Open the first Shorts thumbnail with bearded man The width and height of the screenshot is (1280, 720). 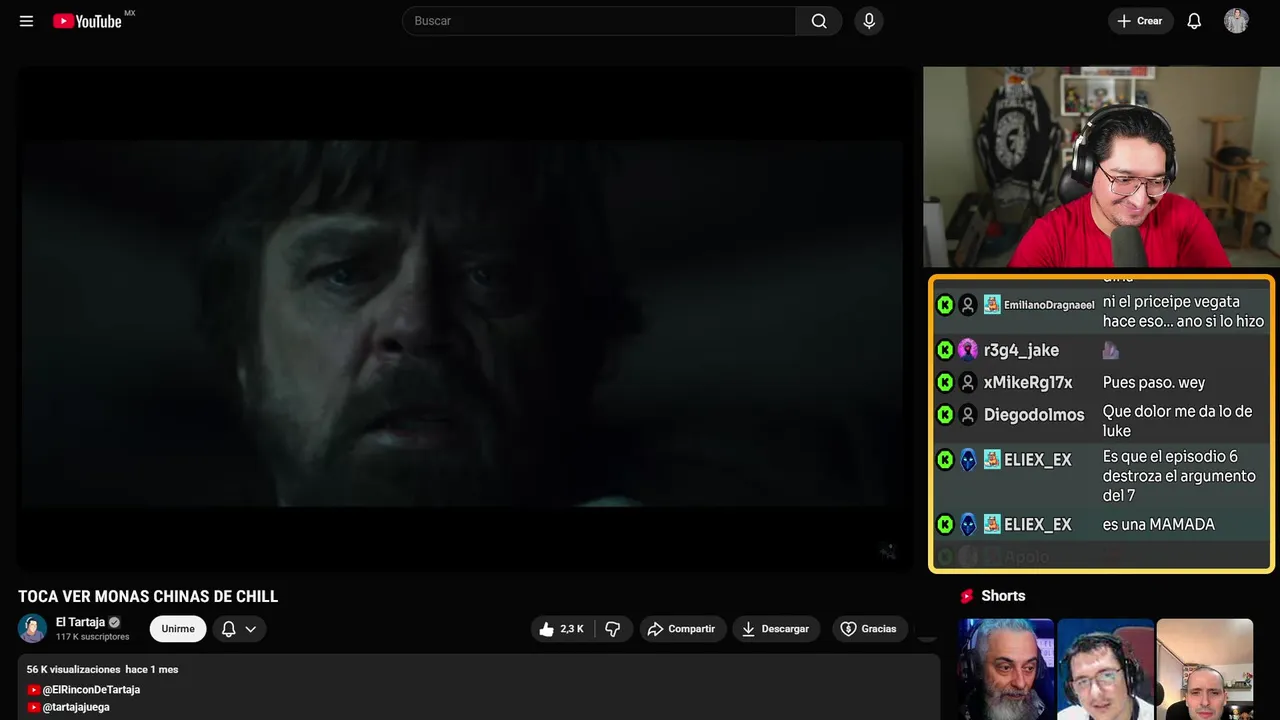[1005, 669]
